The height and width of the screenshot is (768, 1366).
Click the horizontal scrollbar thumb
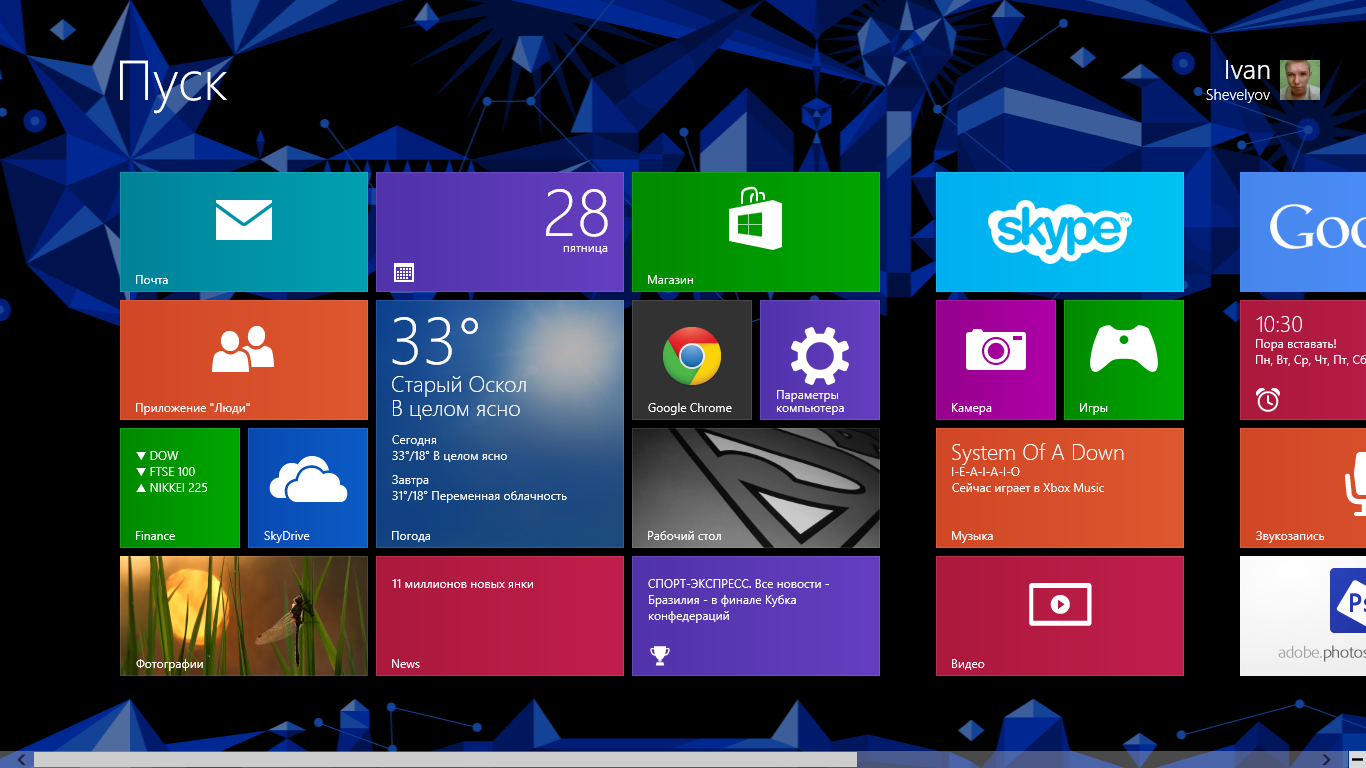click(x=445, y=760)
